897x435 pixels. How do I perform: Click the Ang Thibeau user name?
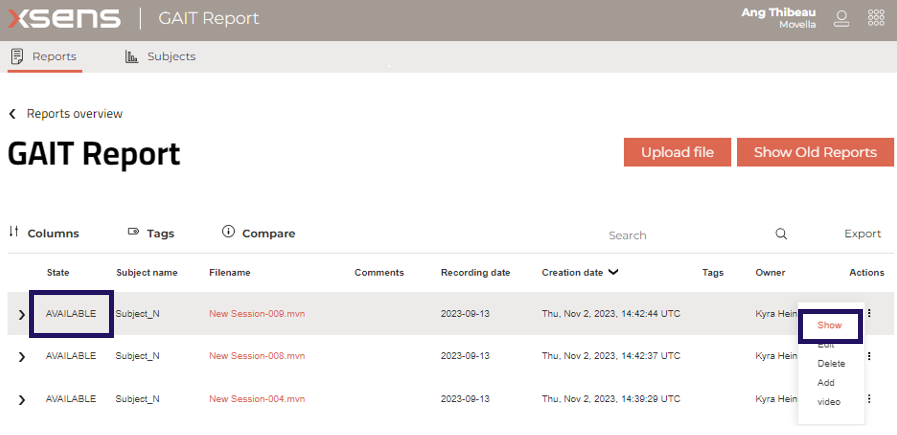779,13
